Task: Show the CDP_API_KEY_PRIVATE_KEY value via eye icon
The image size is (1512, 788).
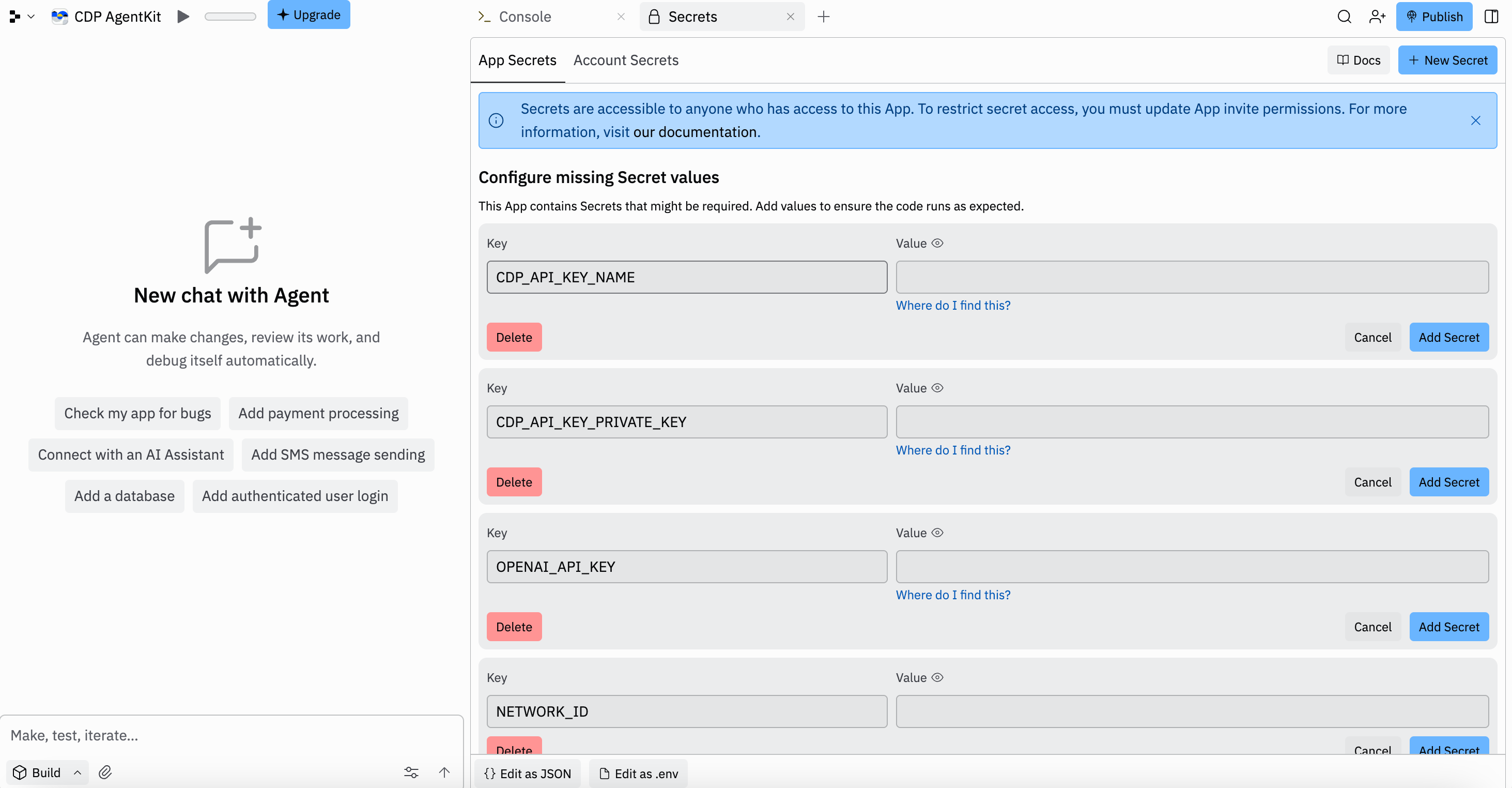Action: point(937,388)
